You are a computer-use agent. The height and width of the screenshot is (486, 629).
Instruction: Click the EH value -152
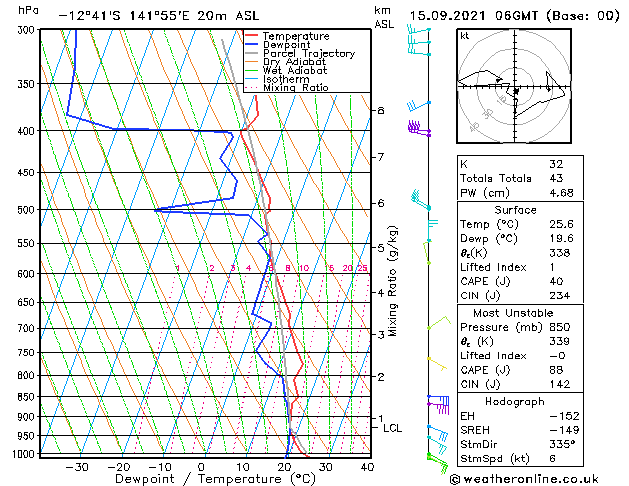tap(564, 416)
